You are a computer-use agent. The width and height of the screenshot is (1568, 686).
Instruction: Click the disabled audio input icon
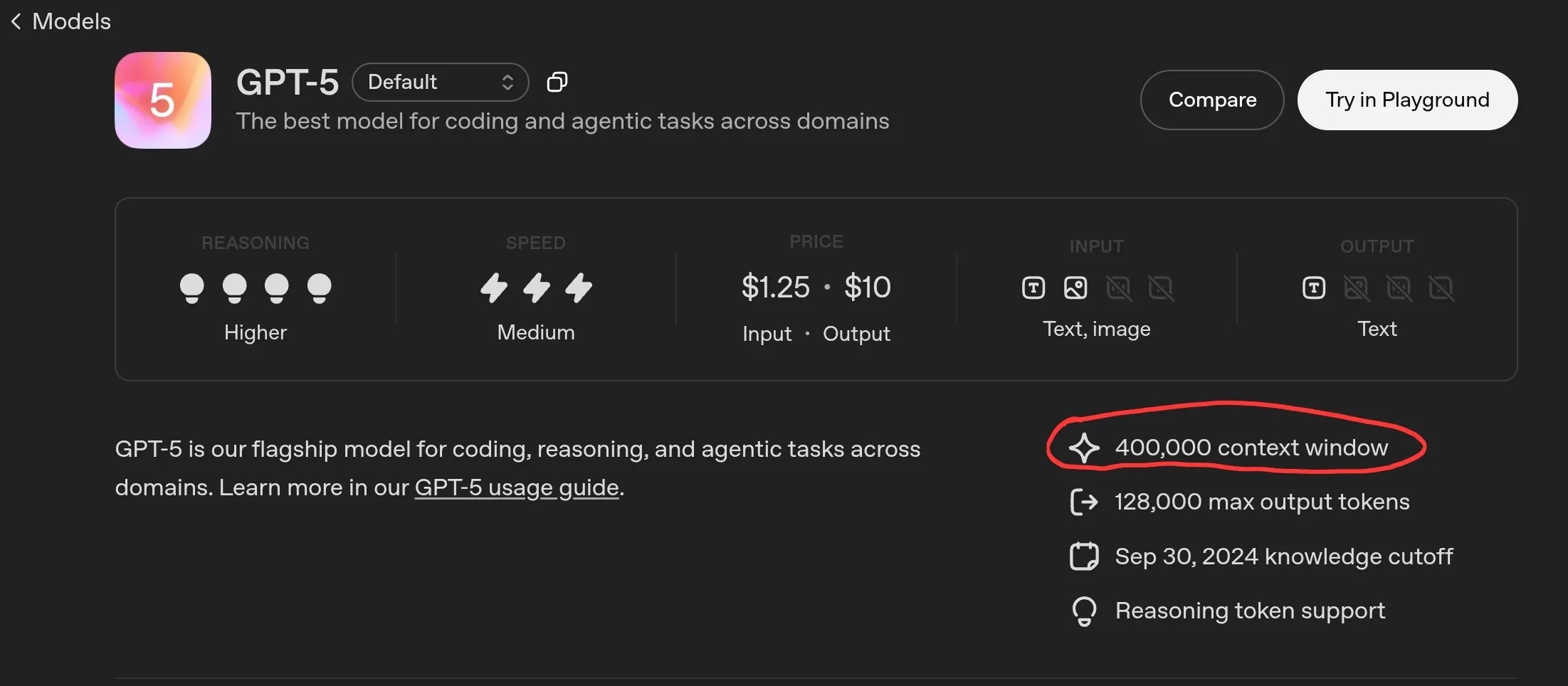pyautogui.click(x=1118, y=288)
